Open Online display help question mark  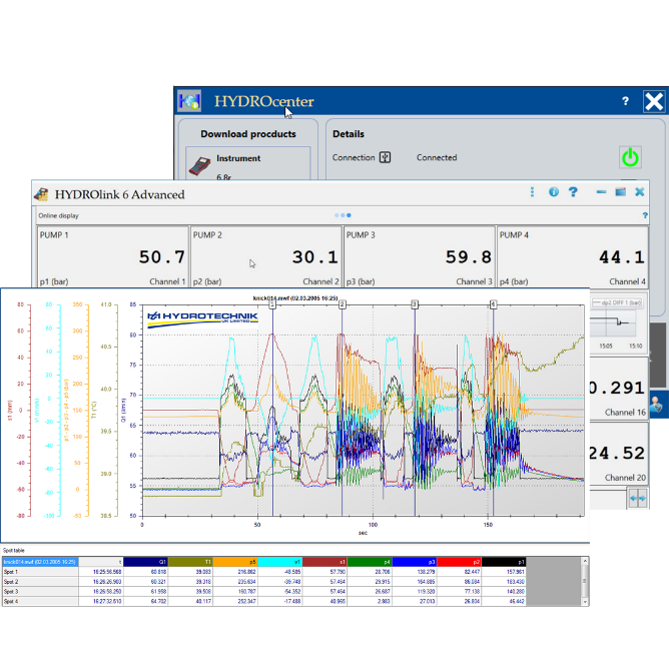pos(645,215)
